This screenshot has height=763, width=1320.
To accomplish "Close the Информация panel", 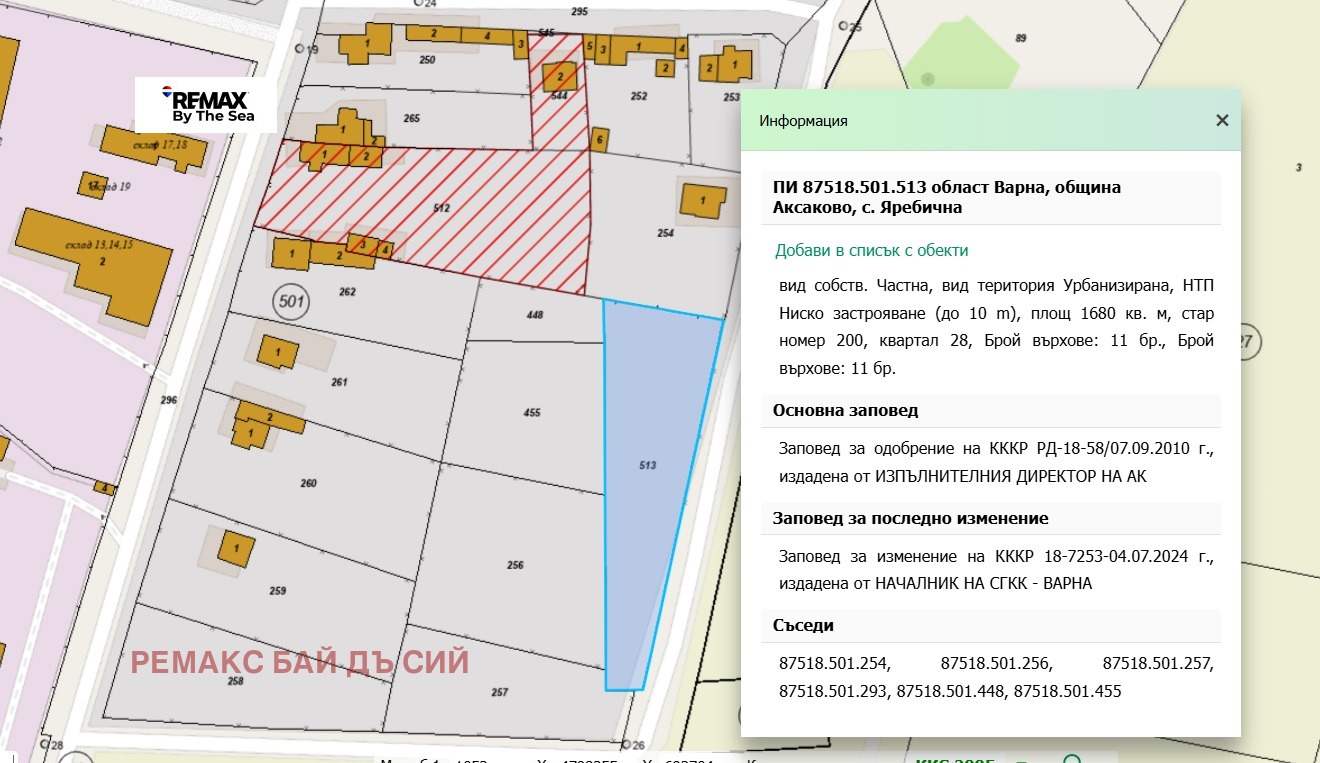I will (1221, 120).
